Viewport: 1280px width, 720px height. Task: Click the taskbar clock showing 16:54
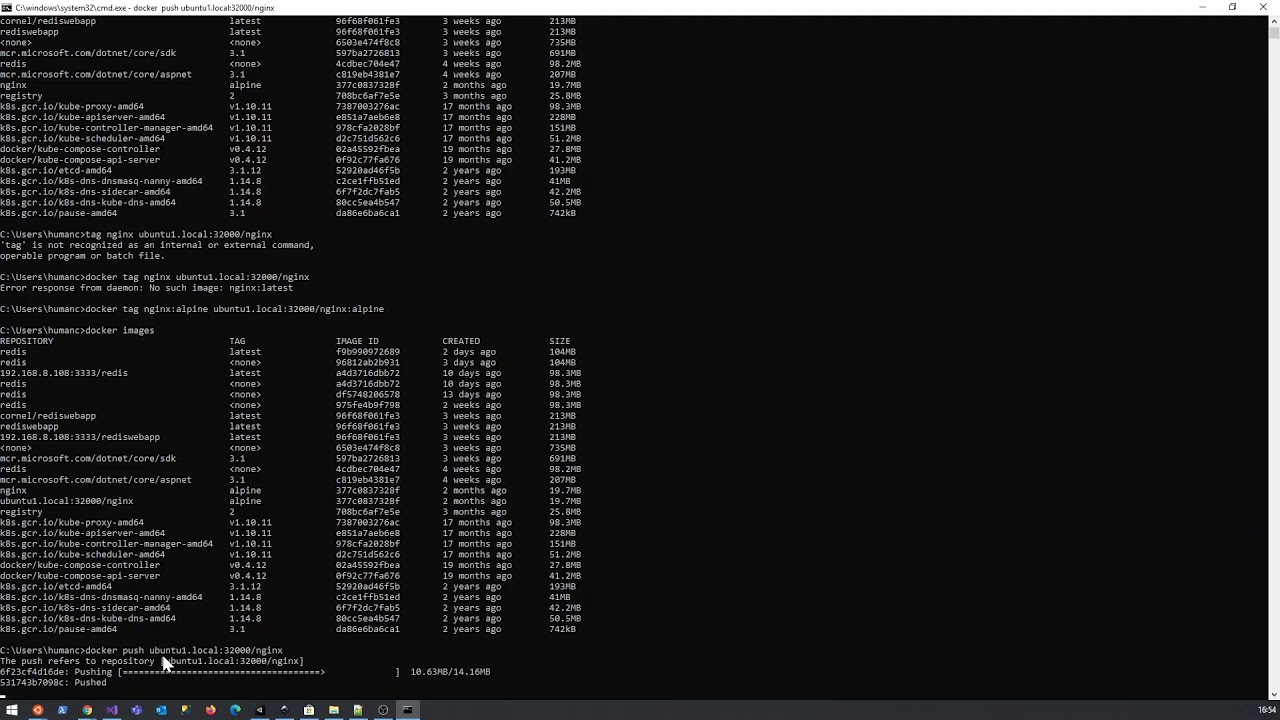(1266, 710)
